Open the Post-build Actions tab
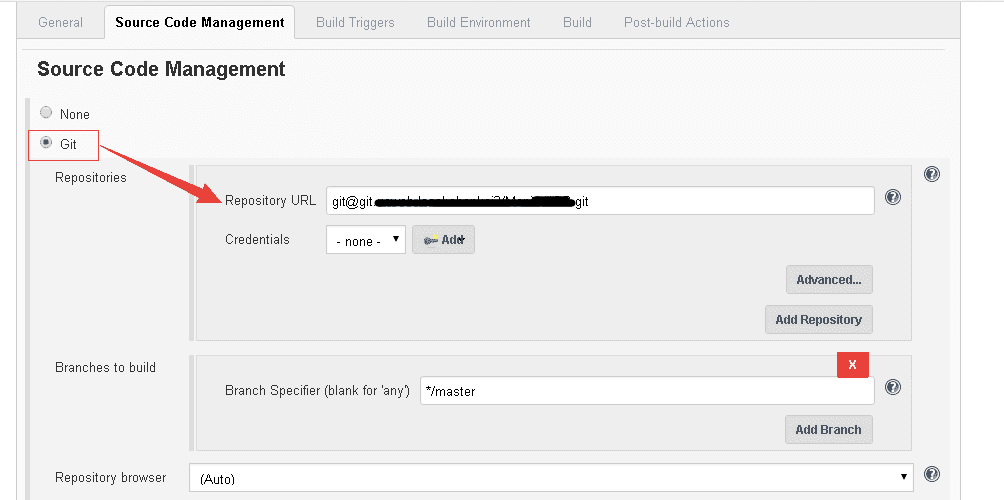This screenshot has height=500, width=1004. pos(676,22)
